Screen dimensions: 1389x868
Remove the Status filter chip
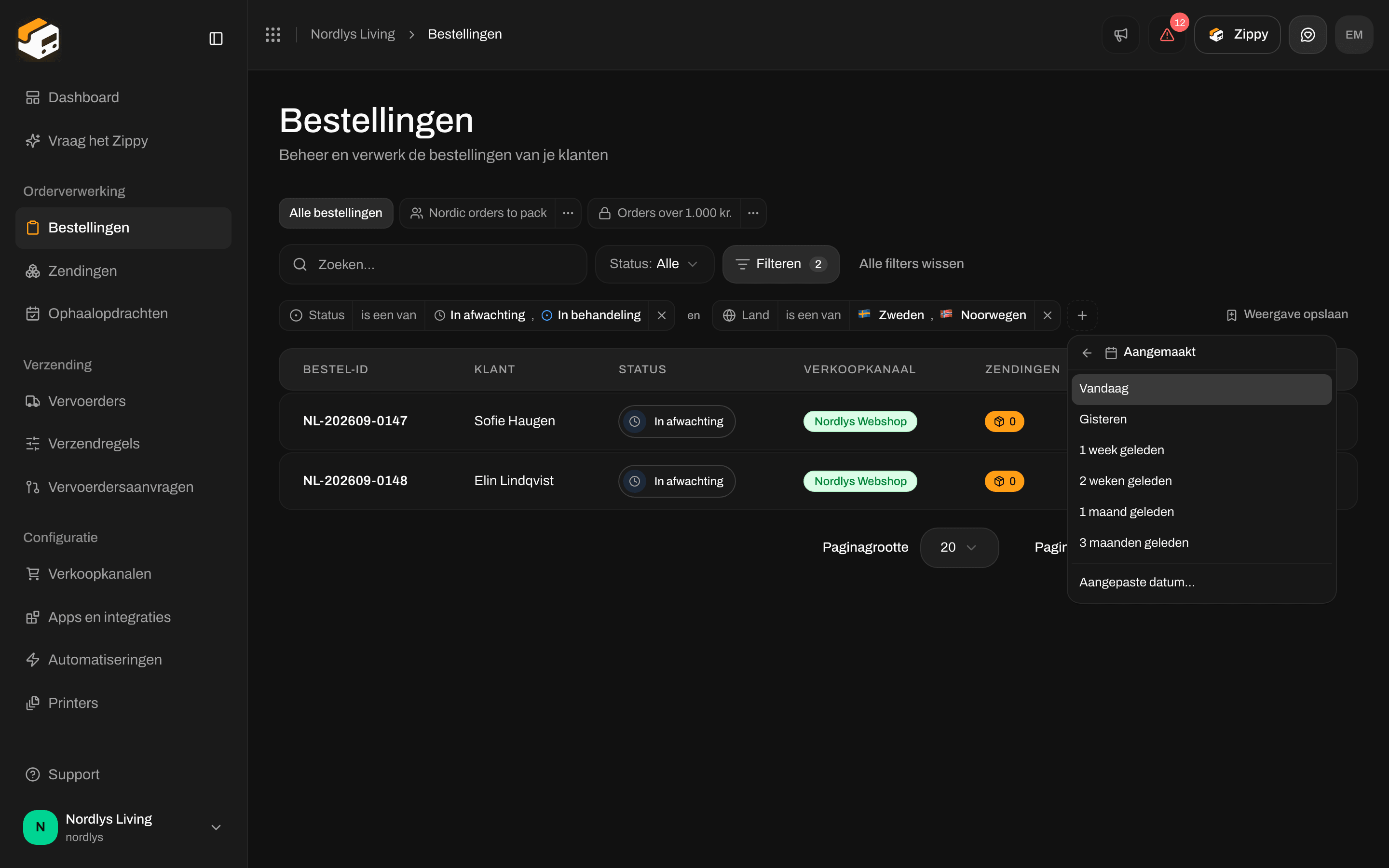tap(661, 315)
